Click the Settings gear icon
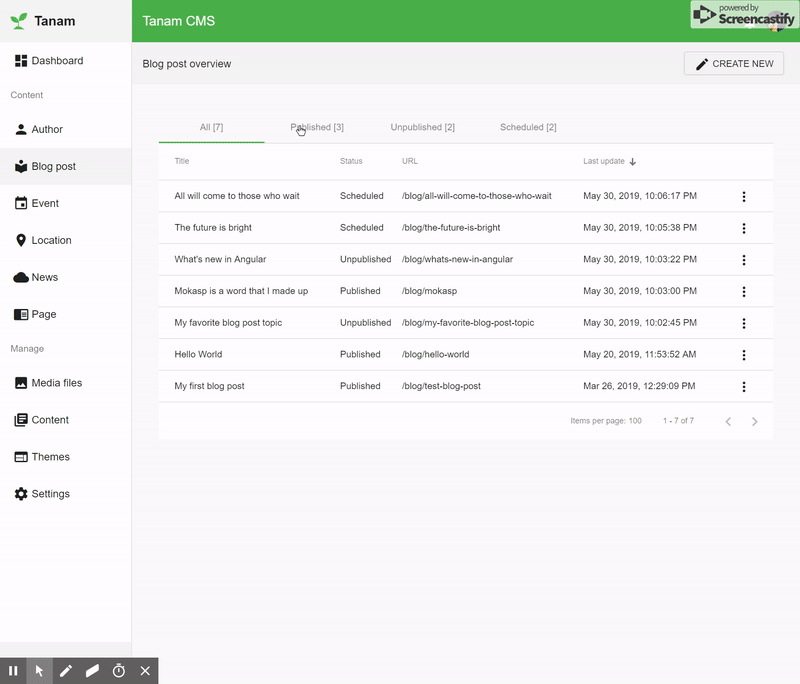This screenshot has height=684, width=800. (x=21, y=494)
